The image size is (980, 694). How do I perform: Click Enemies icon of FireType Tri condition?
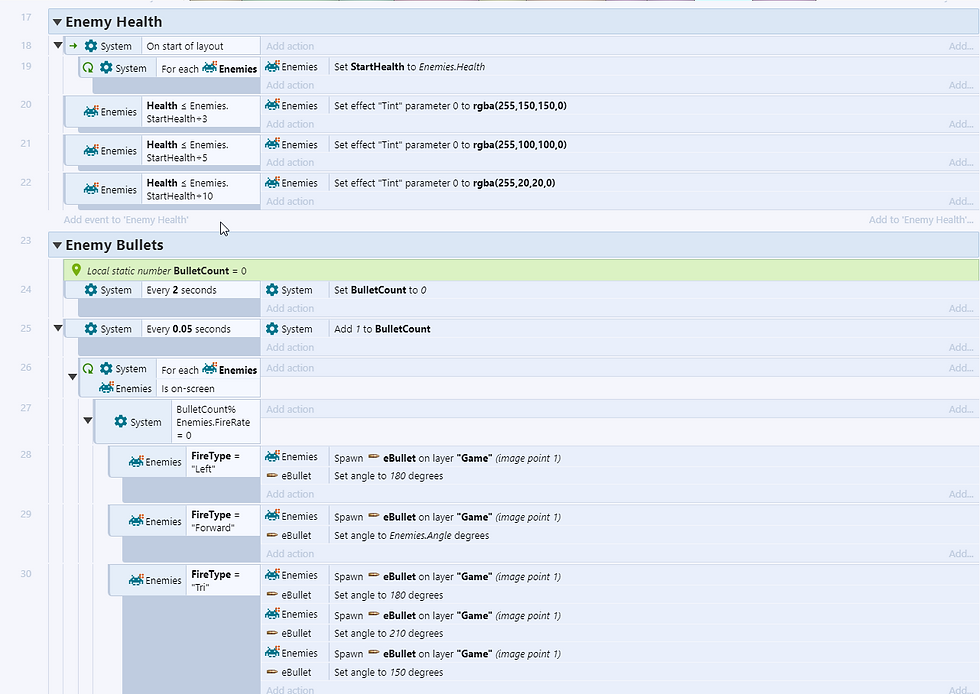click(x=136, y=580)
